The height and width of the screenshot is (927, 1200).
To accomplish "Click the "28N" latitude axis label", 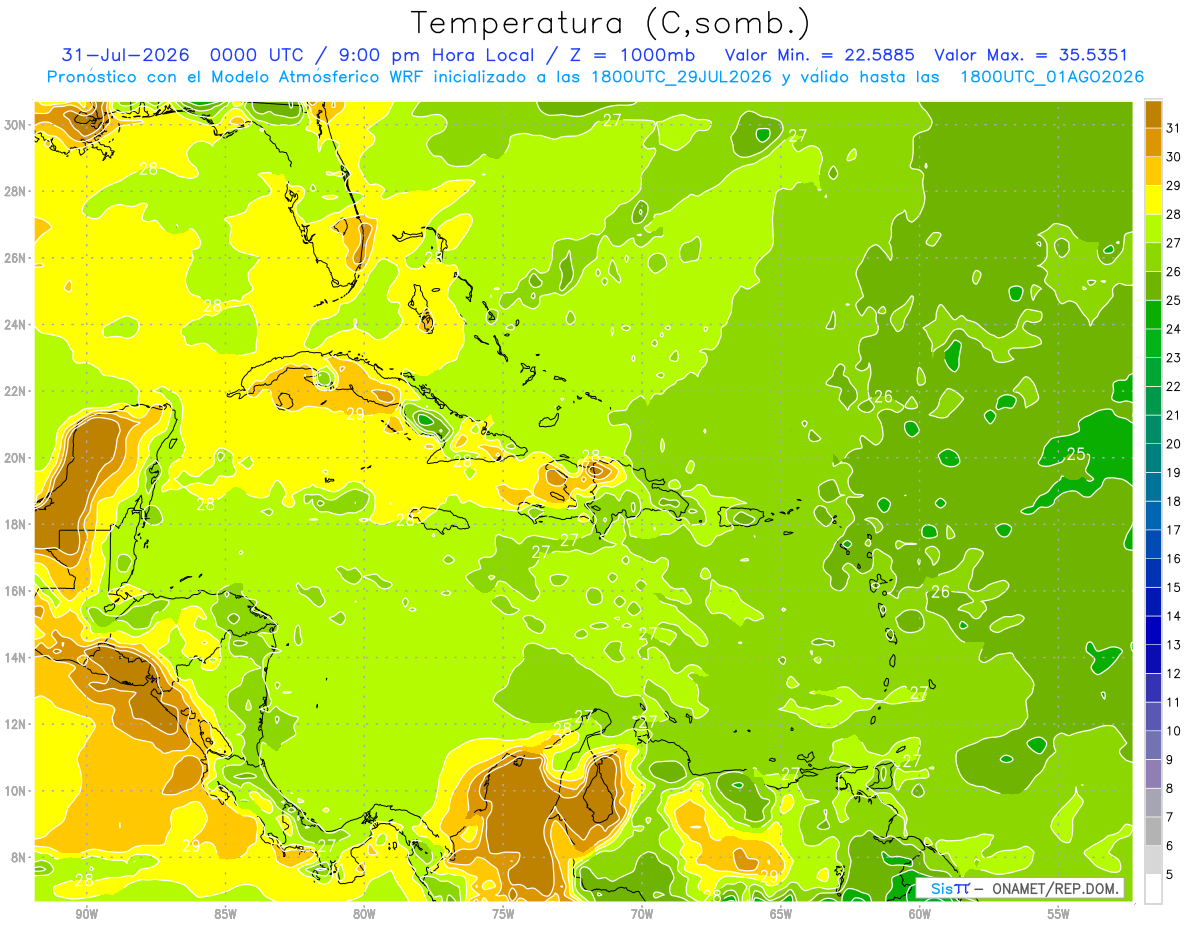I will coord(17,191).
